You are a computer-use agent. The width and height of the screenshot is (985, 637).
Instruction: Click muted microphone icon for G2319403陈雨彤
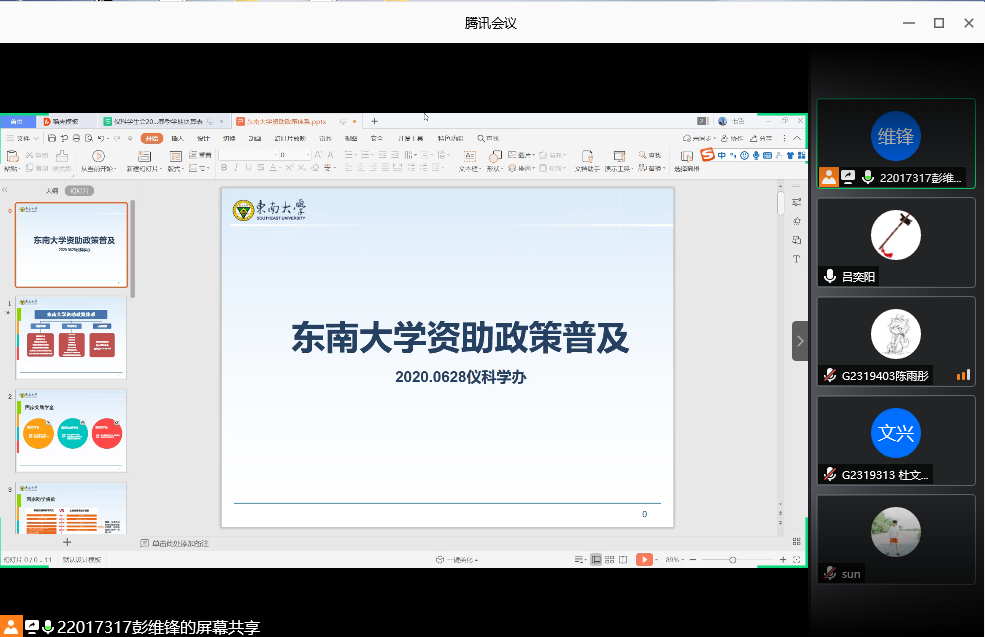(829, 376)
